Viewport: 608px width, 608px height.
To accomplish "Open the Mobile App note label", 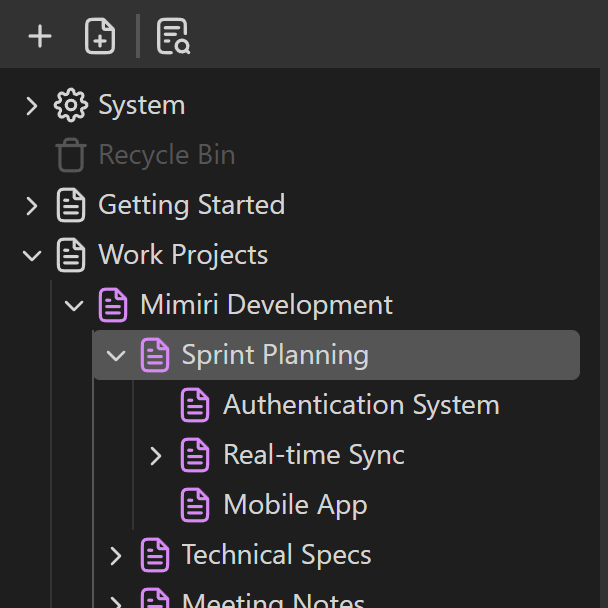I will (295, 505).
